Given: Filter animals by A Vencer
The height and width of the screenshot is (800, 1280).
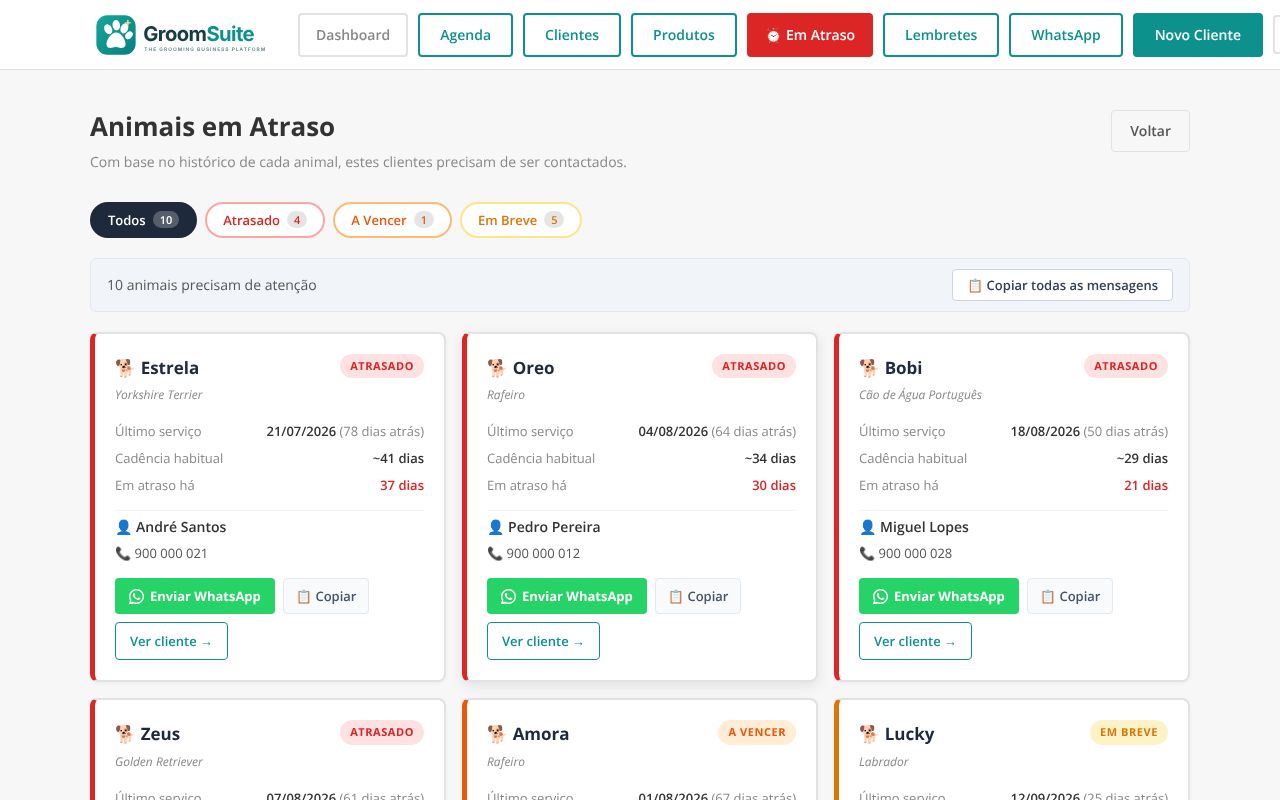Looking at the screenshot, I should 392,220.
